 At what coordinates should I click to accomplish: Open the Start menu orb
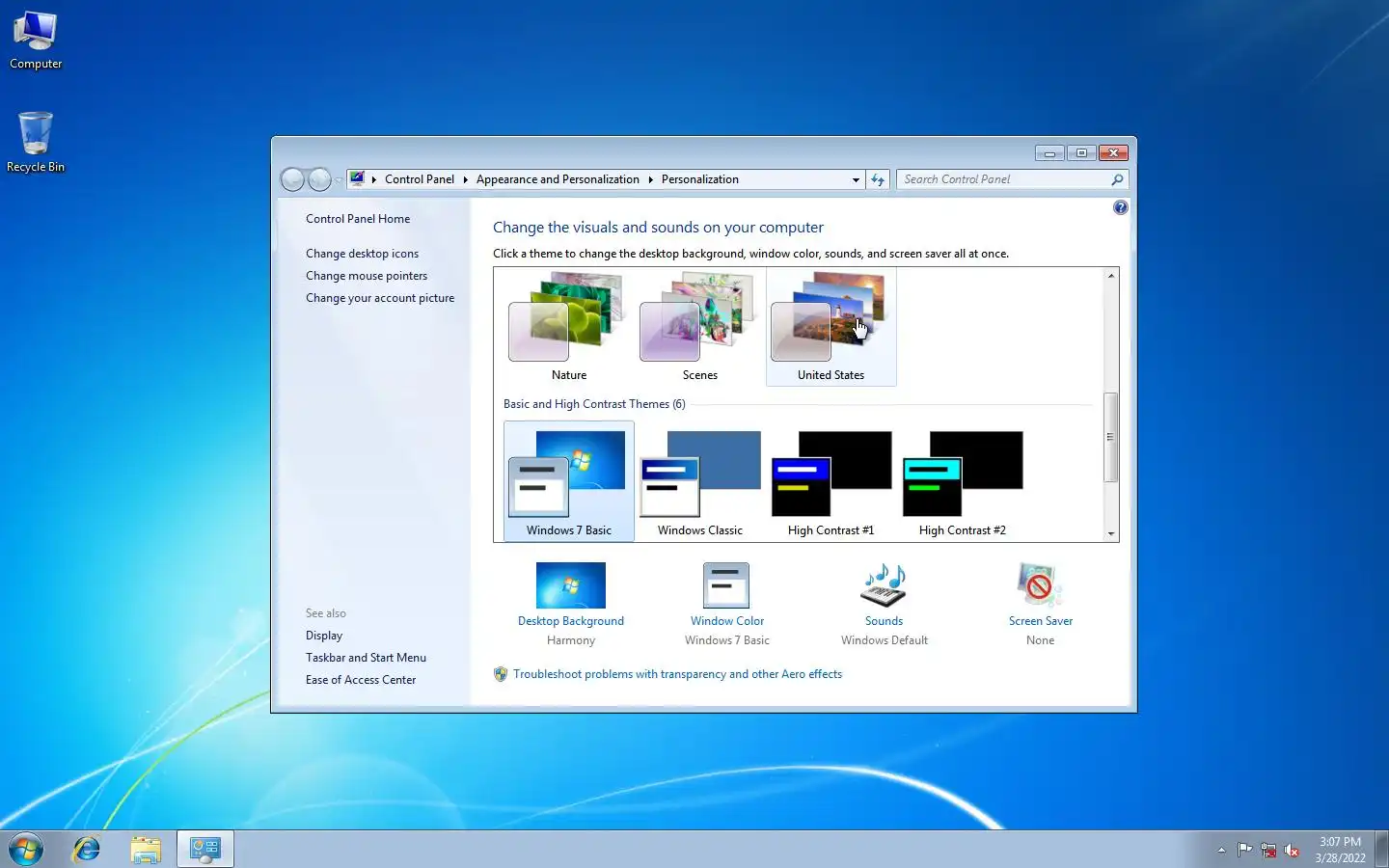26,849
